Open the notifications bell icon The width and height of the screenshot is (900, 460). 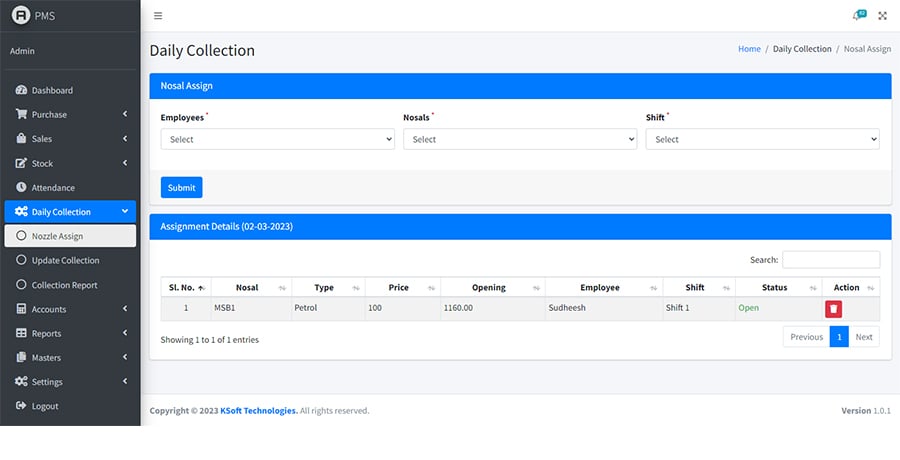click(x=857, y=16)
